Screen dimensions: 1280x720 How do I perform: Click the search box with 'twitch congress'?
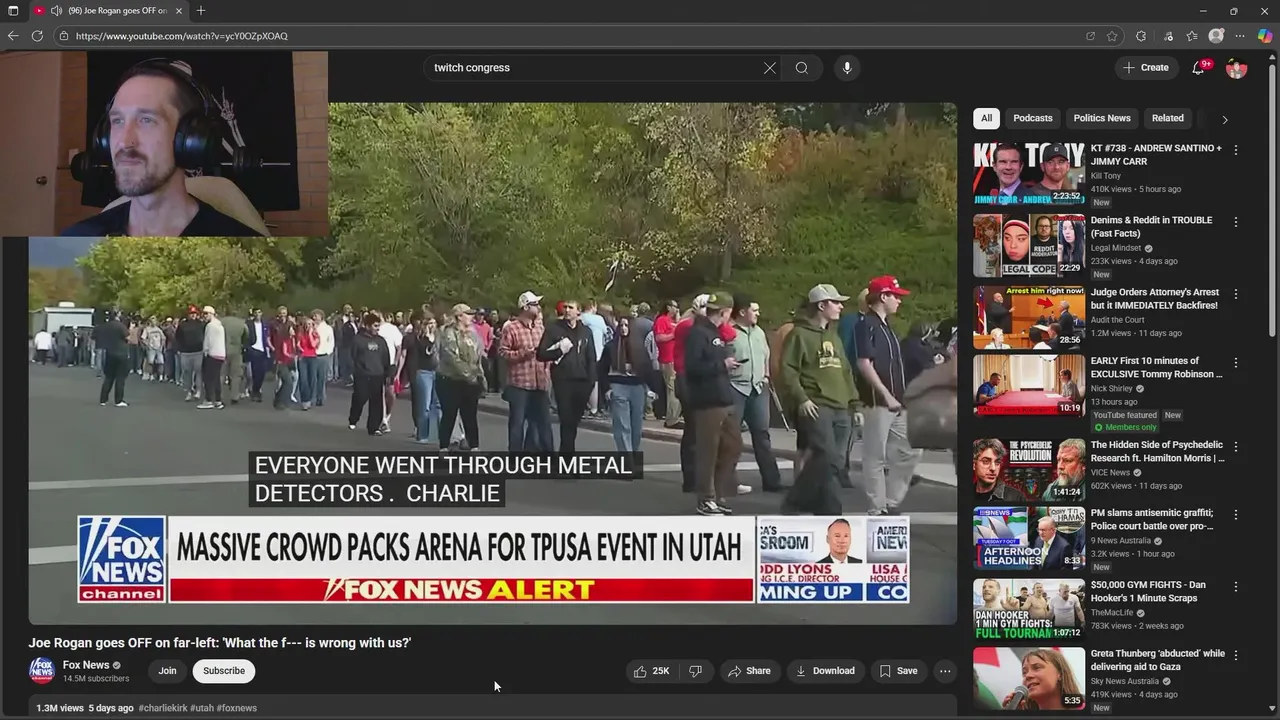coord(592,68)
